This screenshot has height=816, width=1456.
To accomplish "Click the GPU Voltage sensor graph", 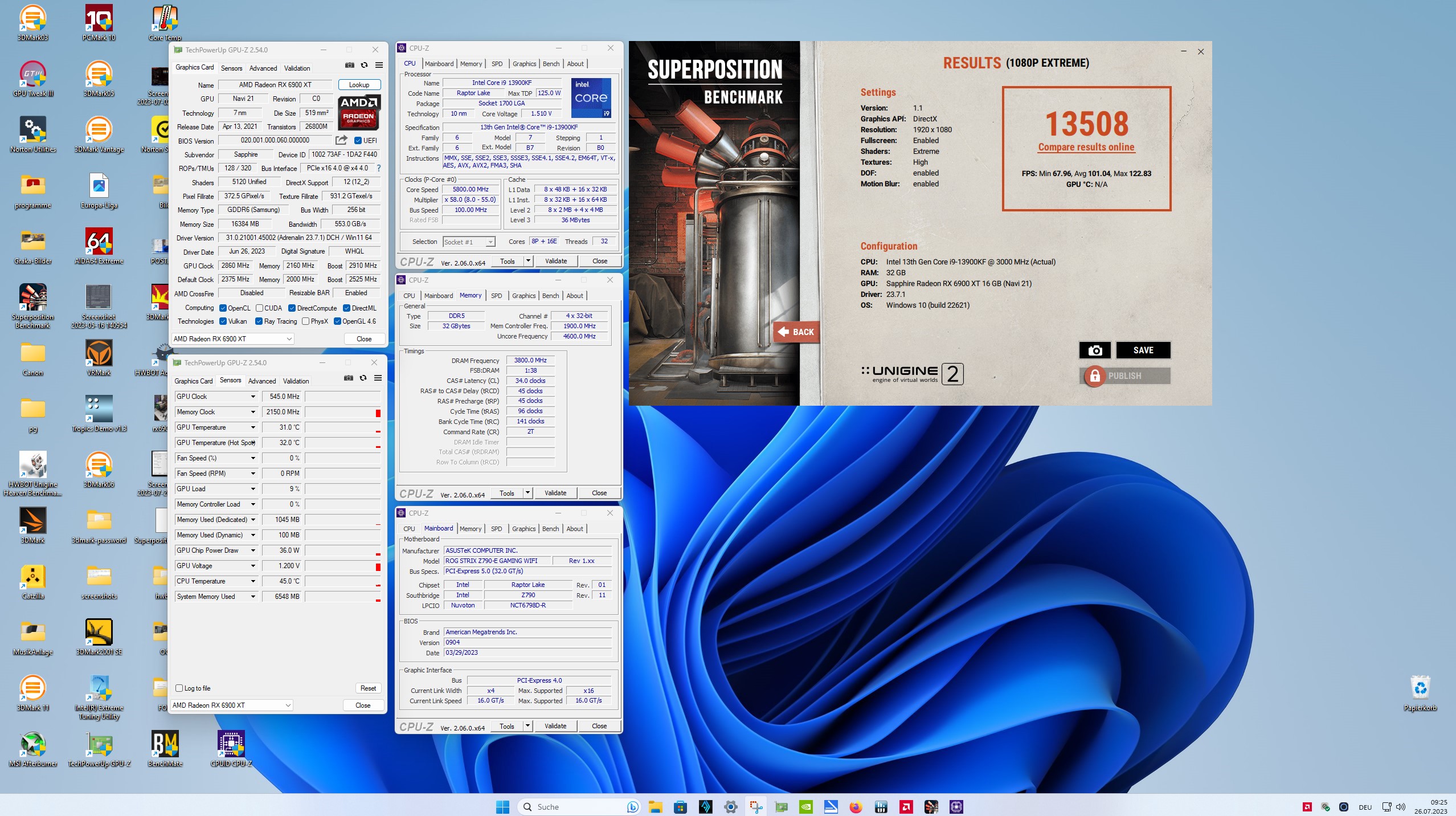I will coord(343,566).
